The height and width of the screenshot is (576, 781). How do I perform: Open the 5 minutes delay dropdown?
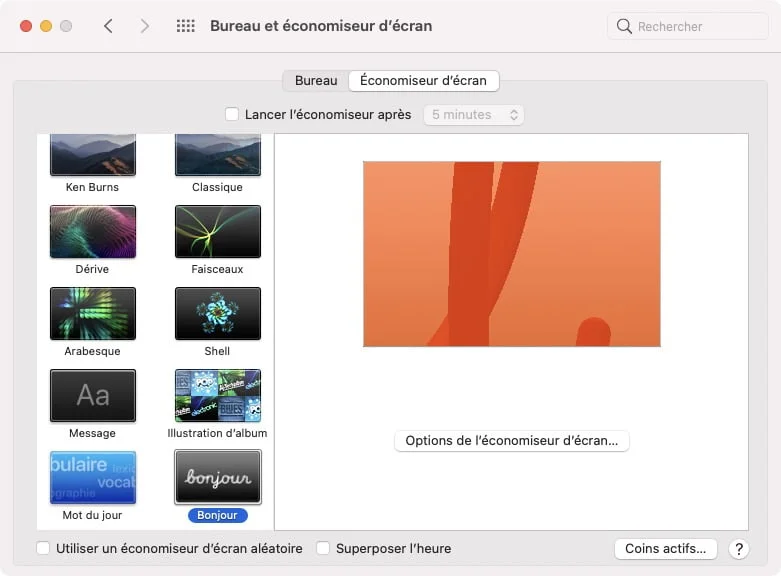(x=474, y=115)
